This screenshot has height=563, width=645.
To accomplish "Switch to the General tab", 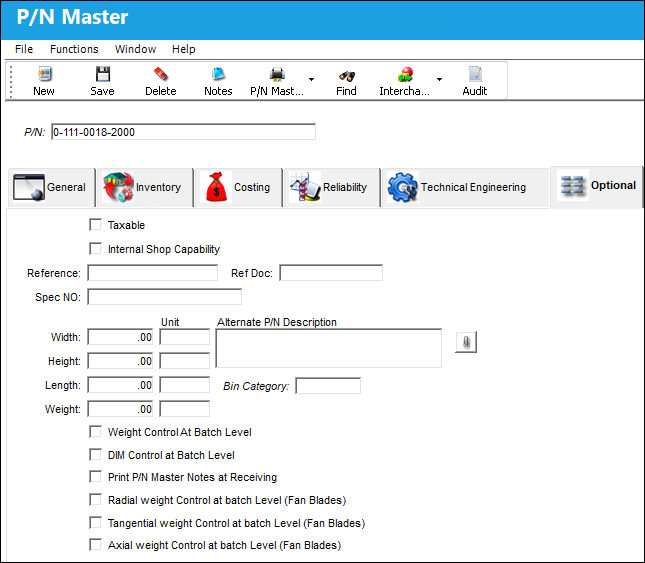I will (51, 187).
